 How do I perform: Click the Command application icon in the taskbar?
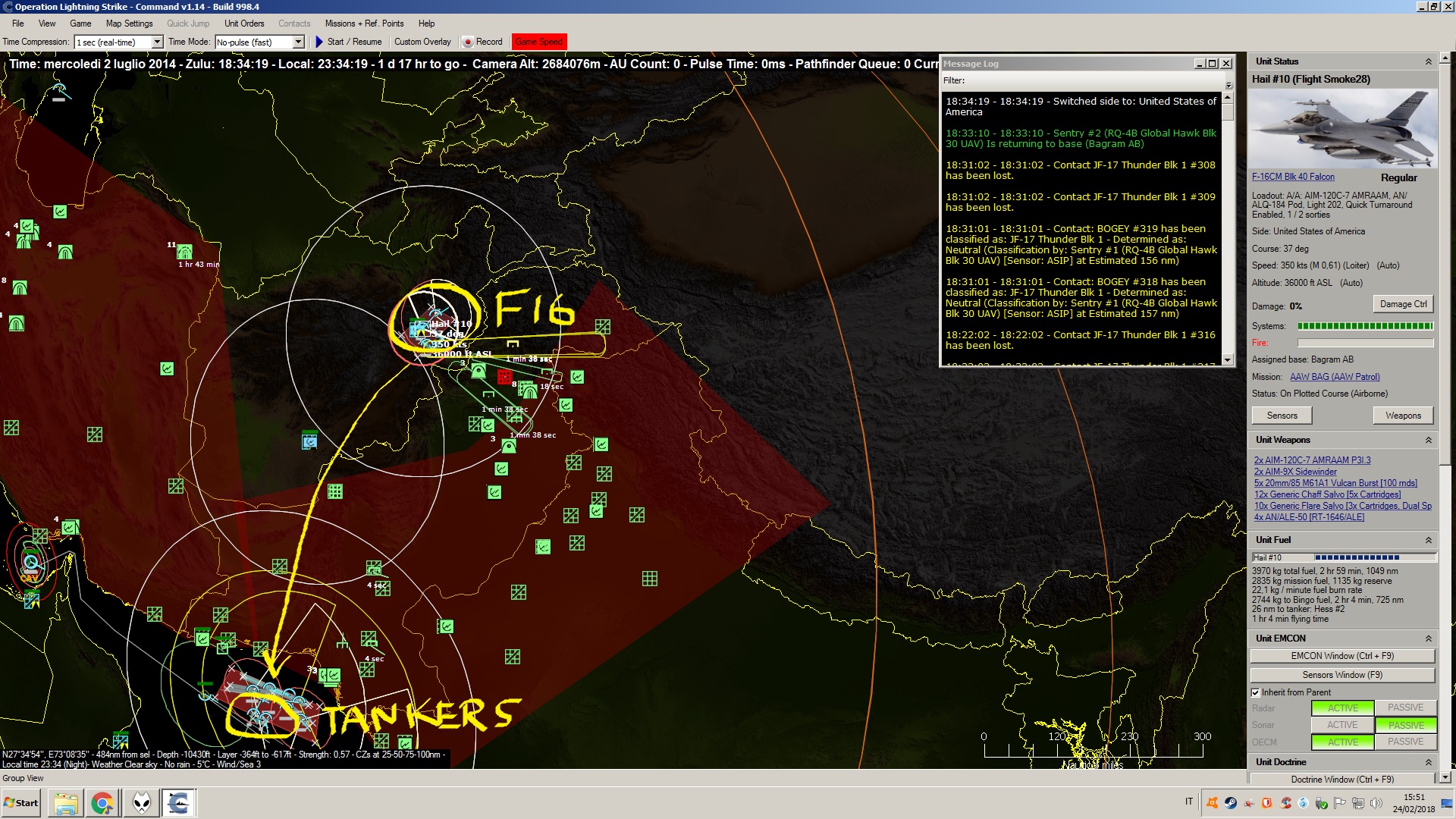(x=178, y=802)
